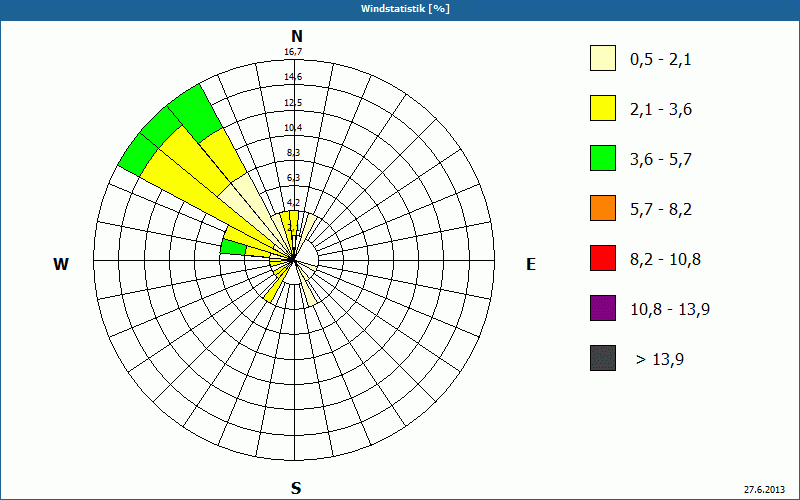This screenshot has width=800, height=500.
Task: Click the purple 10,8 - 13,9 legend swatch
Action: 603,308
